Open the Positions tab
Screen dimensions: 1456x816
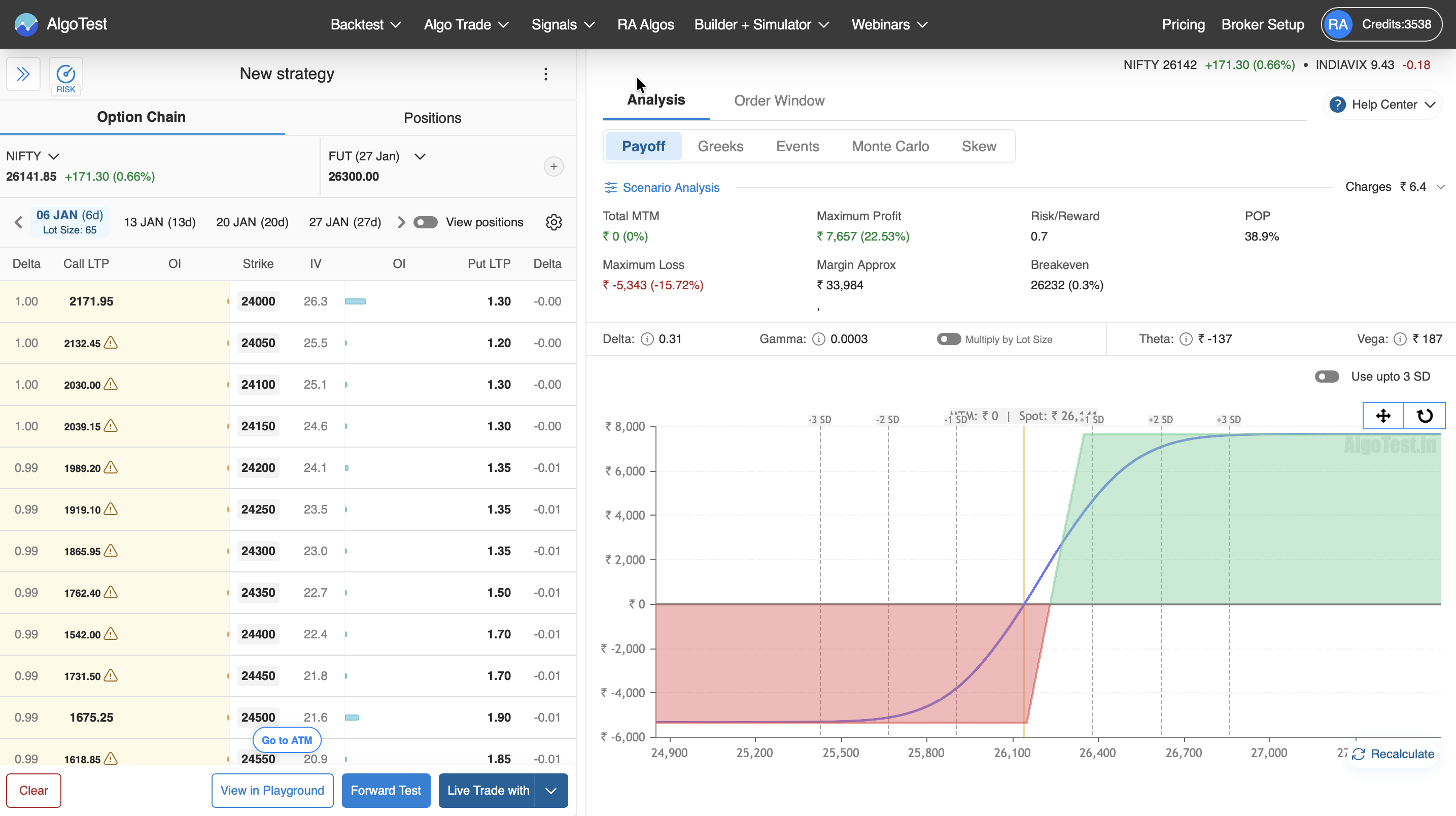click(x=432, y=118)
